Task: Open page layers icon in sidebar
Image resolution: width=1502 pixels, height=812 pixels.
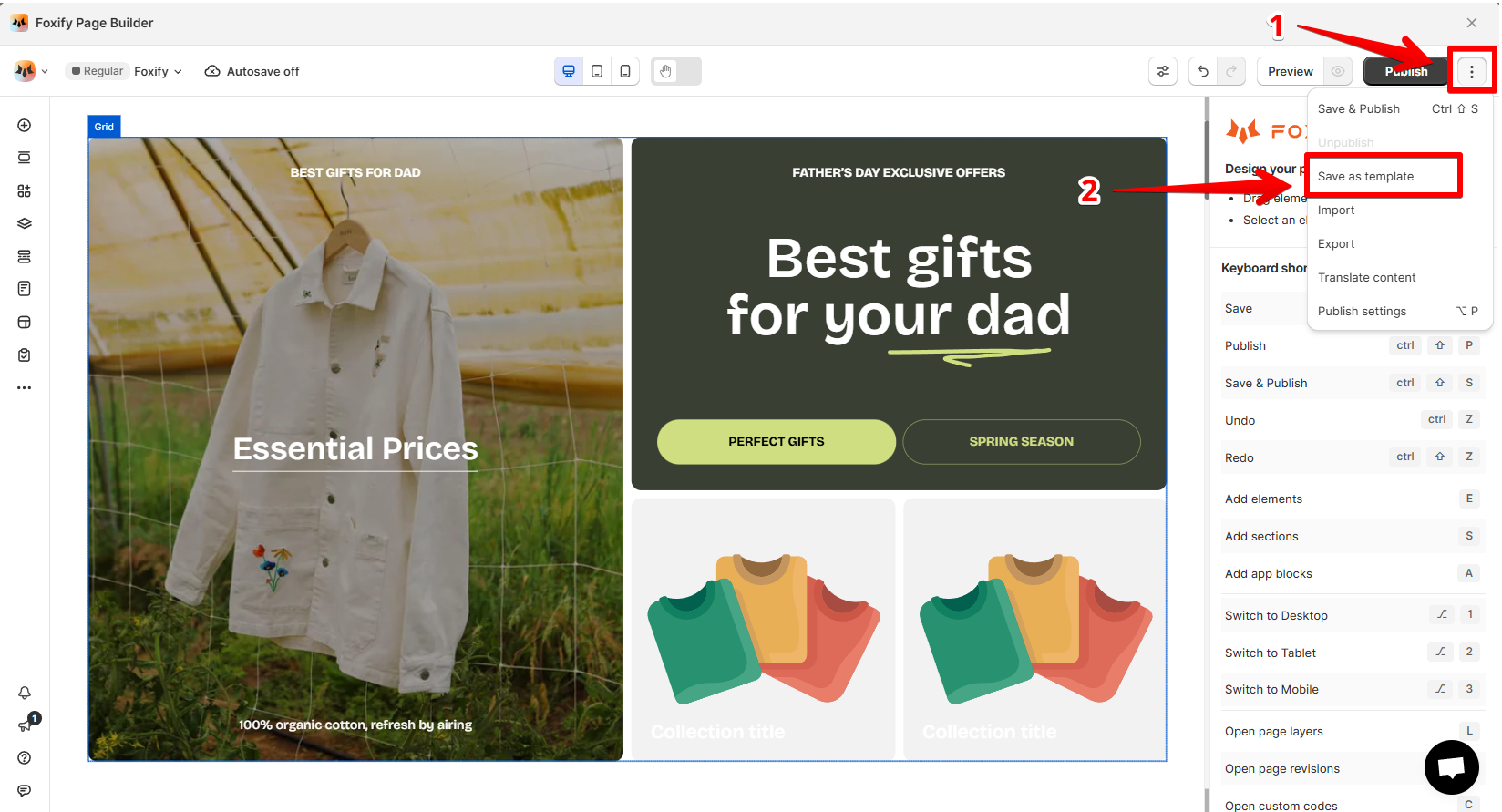Action: (25, 223)
